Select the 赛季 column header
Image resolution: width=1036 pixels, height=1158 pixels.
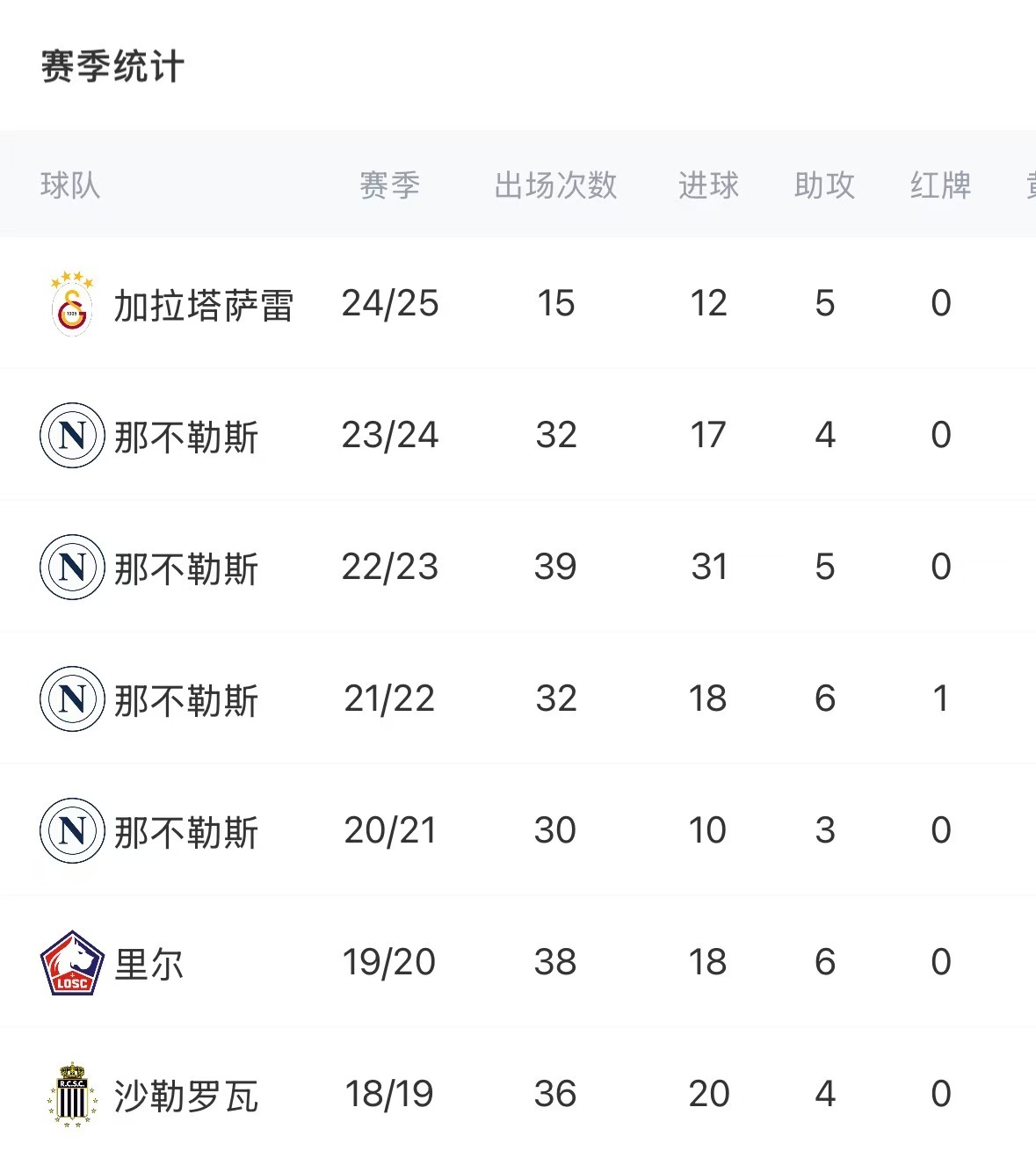coord(389,185)
